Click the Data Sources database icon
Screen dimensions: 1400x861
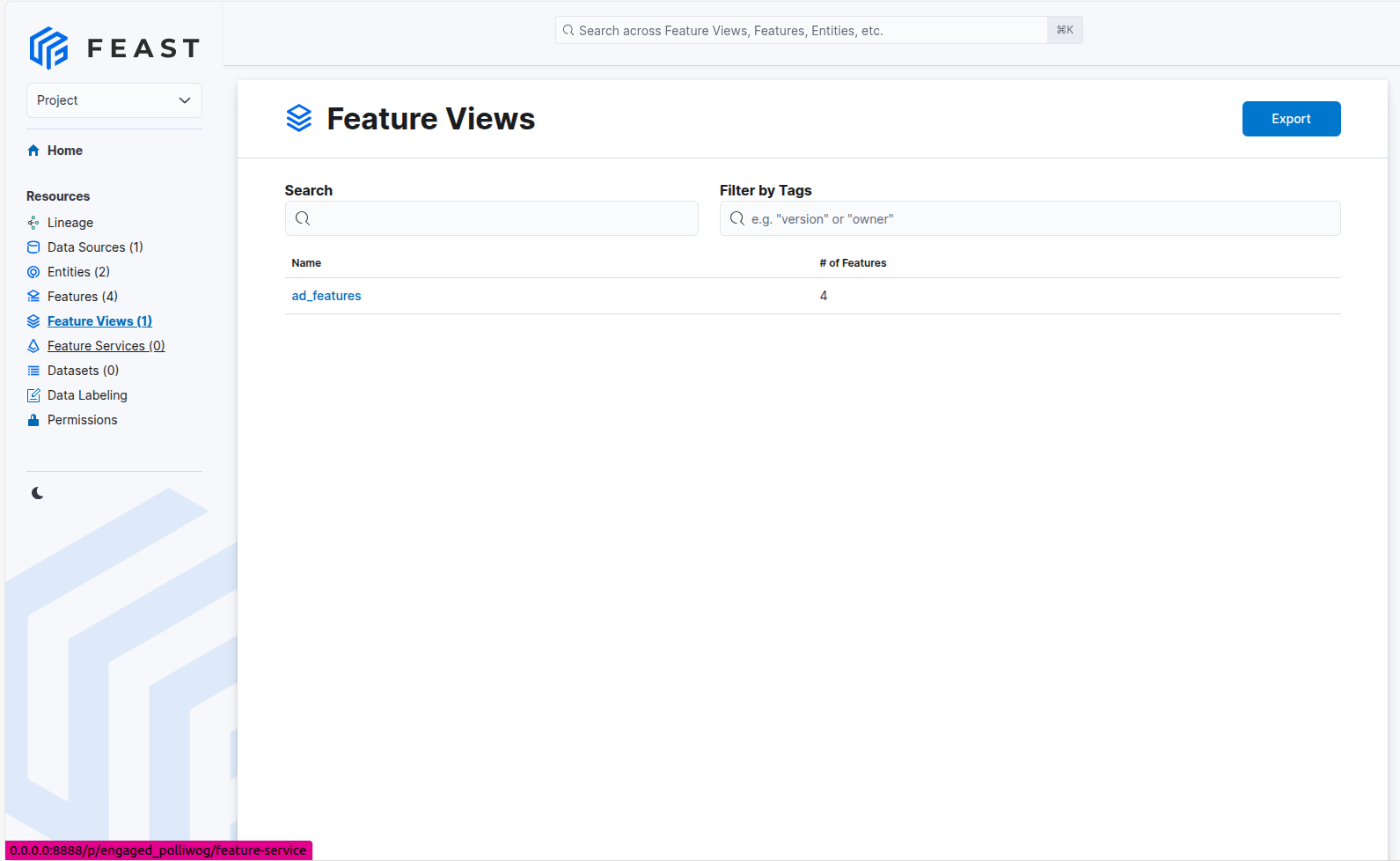pyautogui.click(x=33, y=247)
